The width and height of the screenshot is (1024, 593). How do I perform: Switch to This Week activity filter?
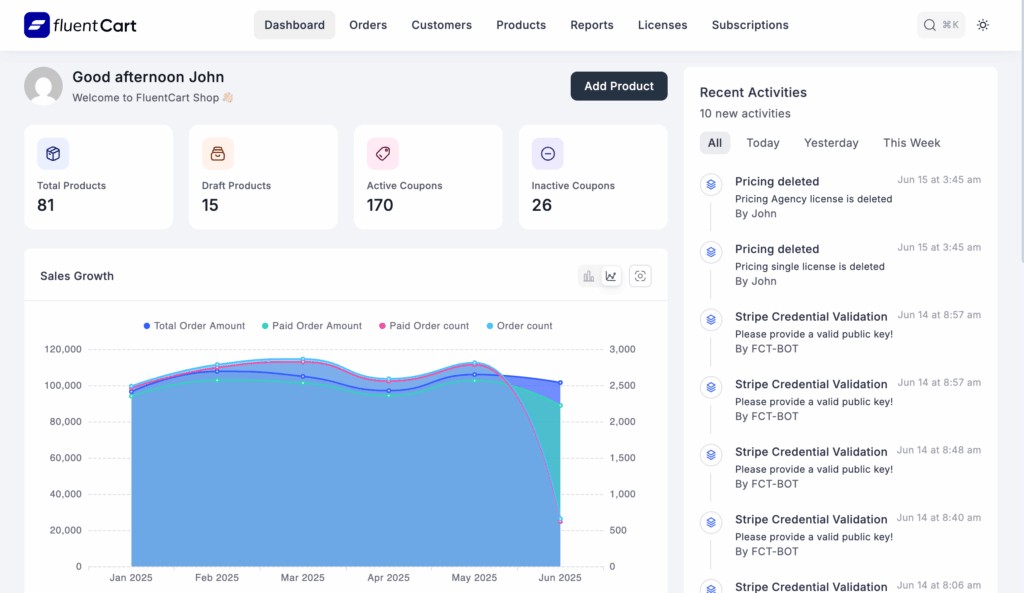coord(911,142)
